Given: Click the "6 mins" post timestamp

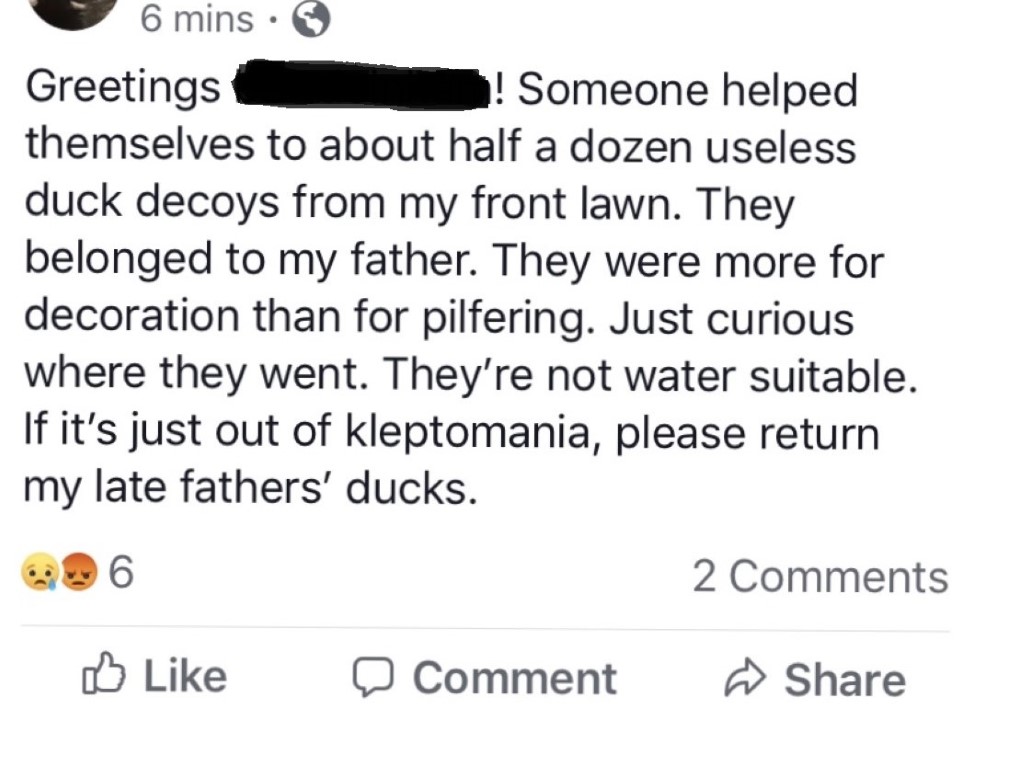Looking at the screenshot, I should pos(196,18).
